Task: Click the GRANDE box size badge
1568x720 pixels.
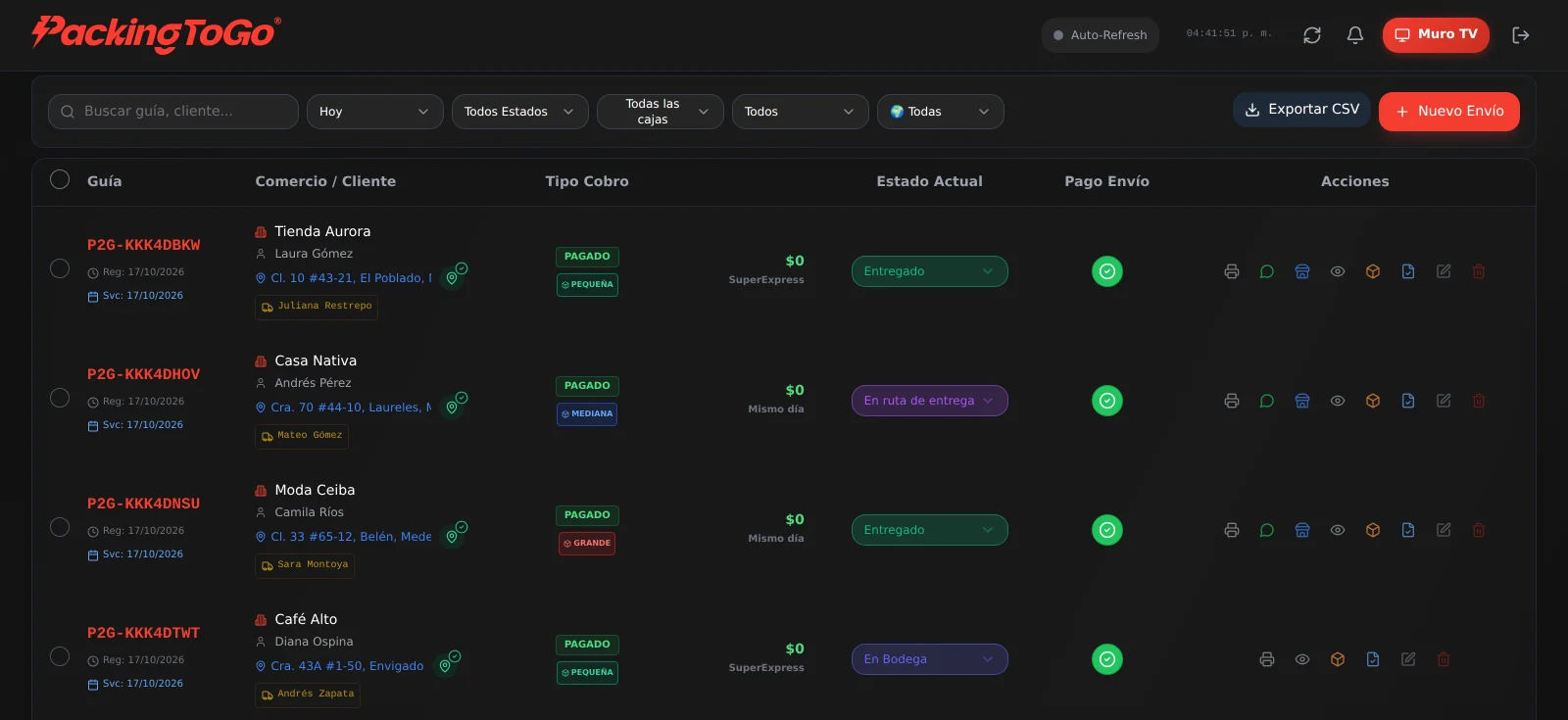Action: (x=587, y=544)
